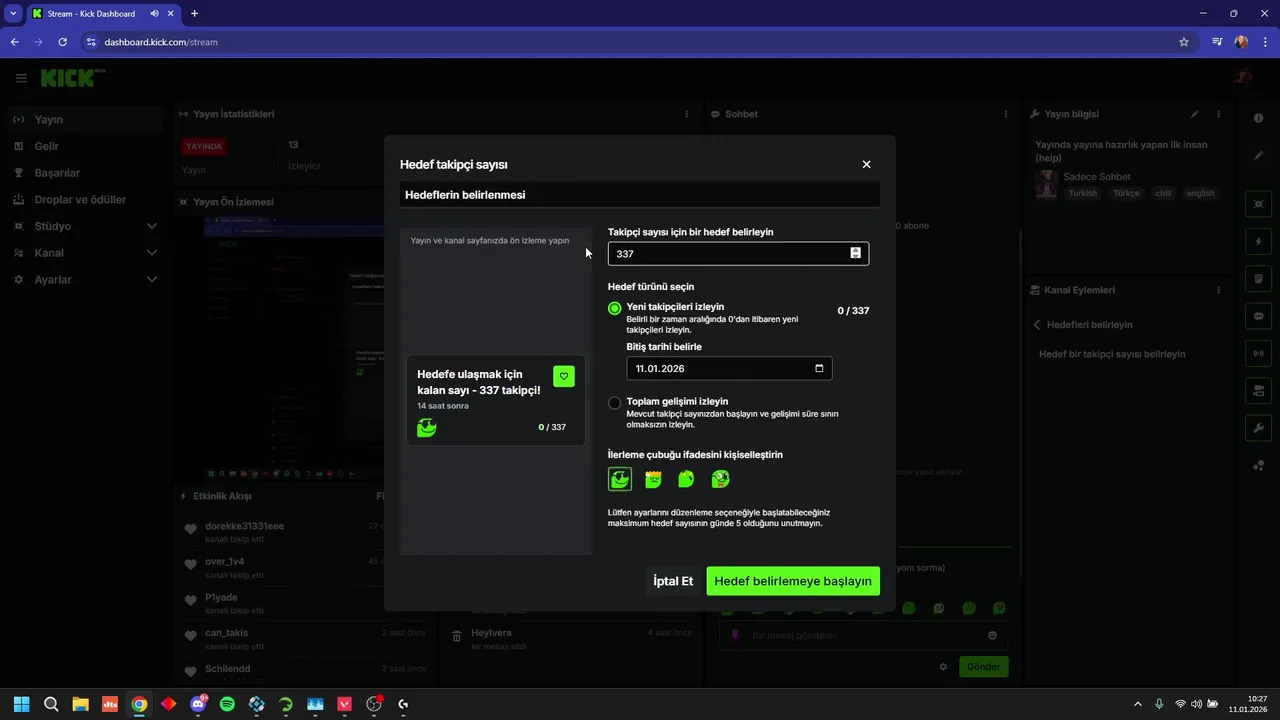Open the chat emoji picker
This screenshot has height=720, width=1280.
[992, 635]
